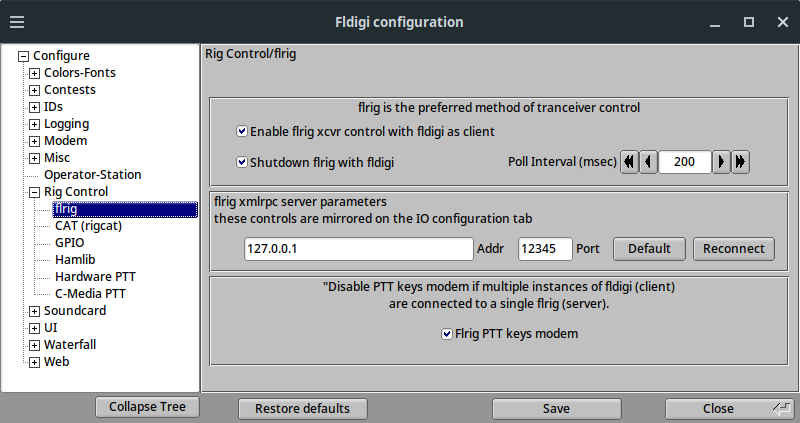Click single left arrow for Poll Interval
Image resolution: width=800 pixels, height=423 pixels.
point(648,161)
